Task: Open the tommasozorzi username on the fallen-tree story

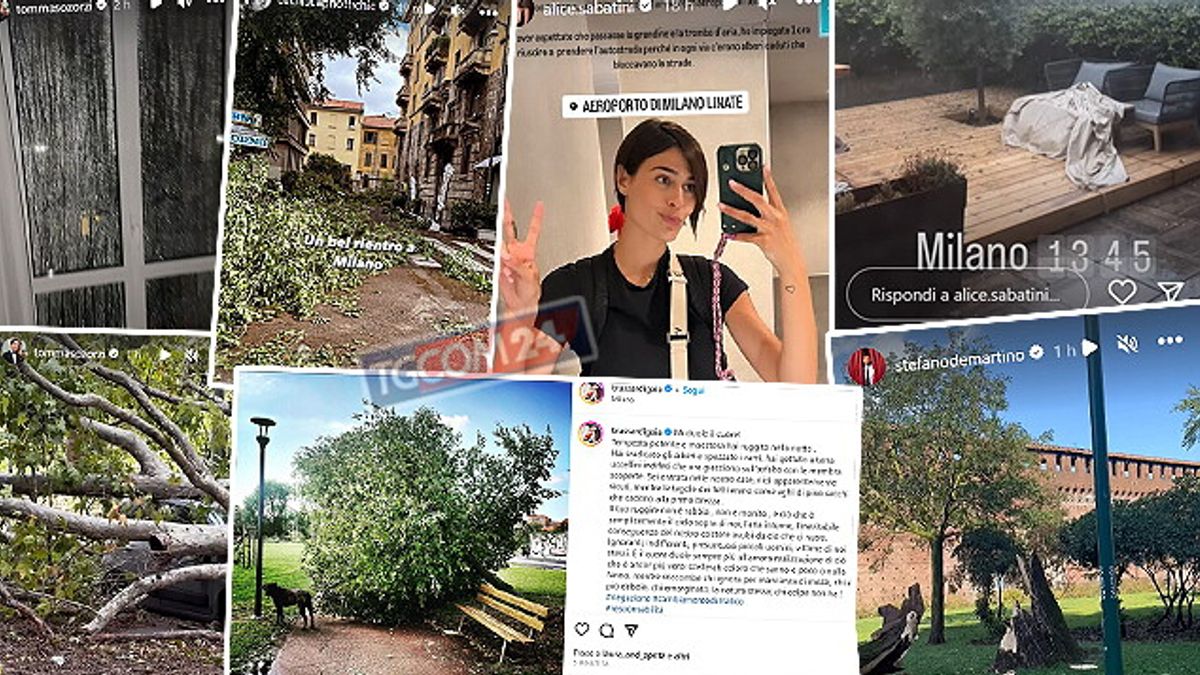Action: click(x=69, y=353)
